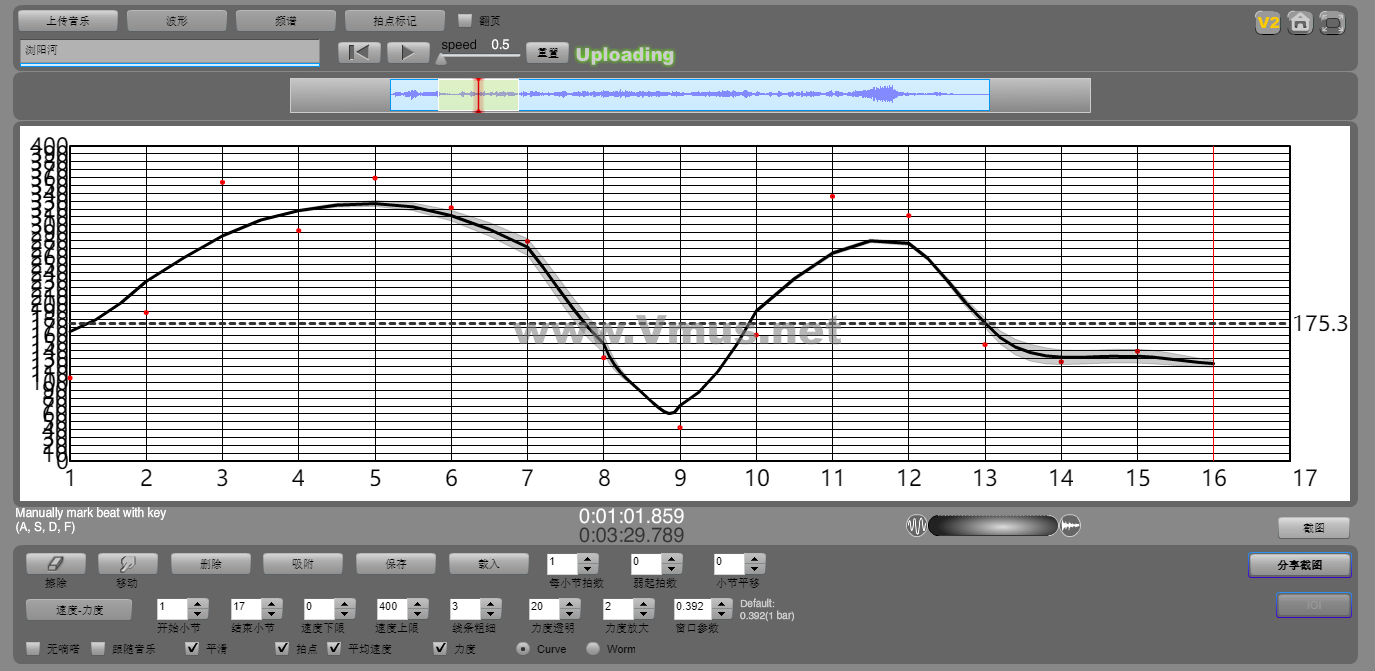Focus the 窗口参数 field showing 0.392
The image size is (1375, 671).
click(695, 608)
